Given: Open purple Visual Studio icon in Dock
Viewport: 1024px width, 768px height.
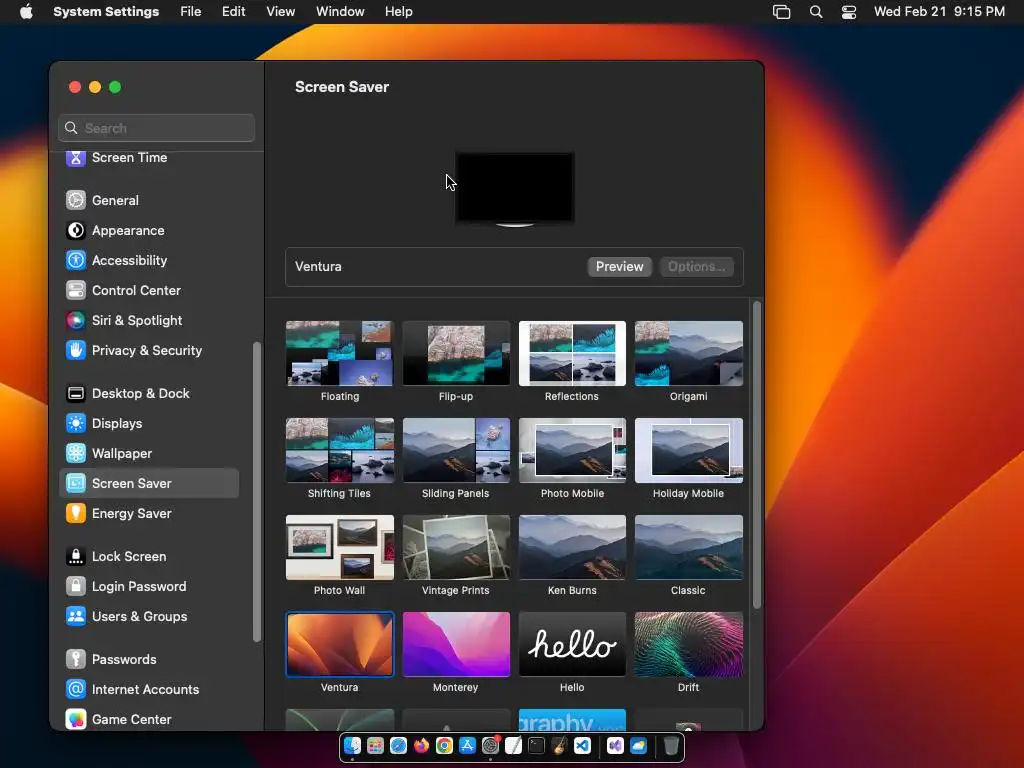Looking at the screenshot, I should point(615,745).
